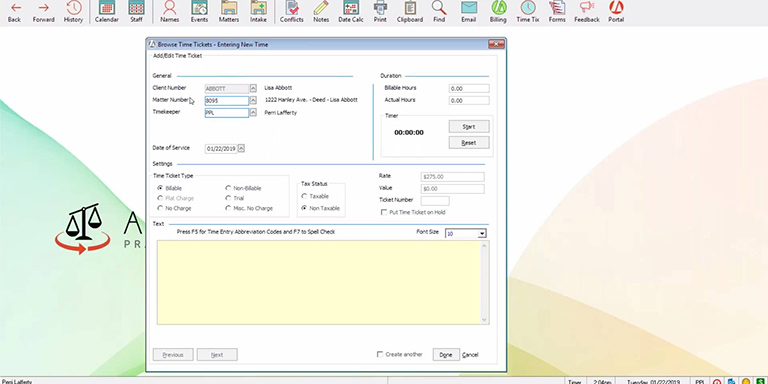Open the Date of Service picker arrow

241,148
